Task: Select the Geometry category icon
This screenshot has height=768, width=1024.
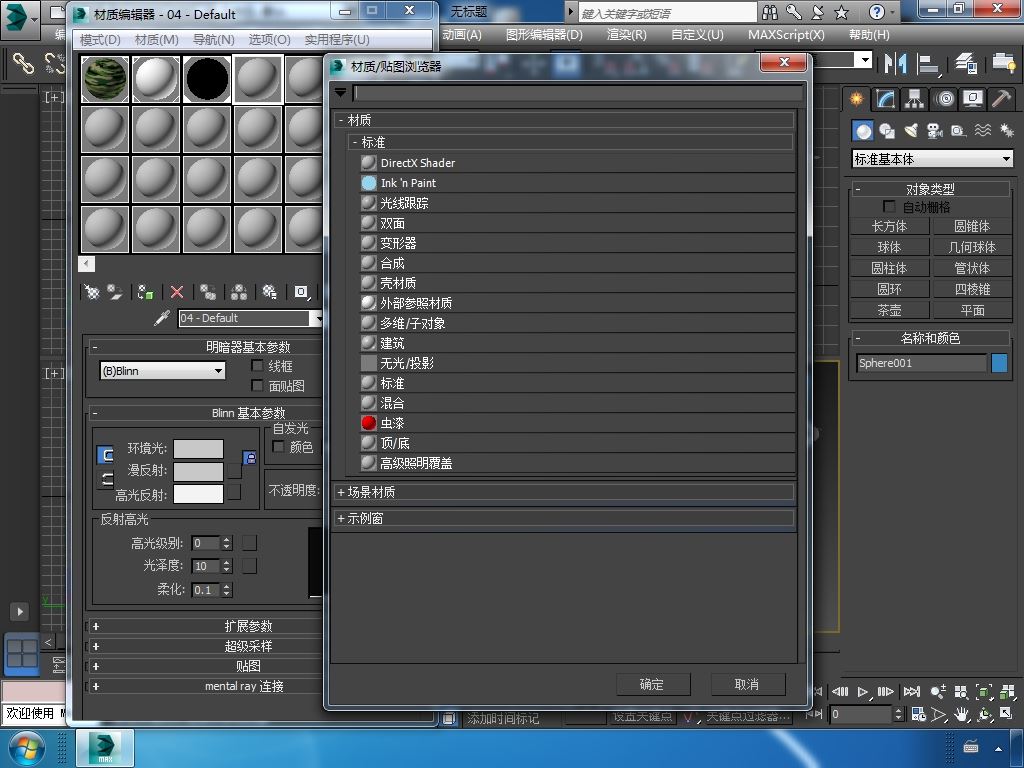Action: [x=863, y=131]
